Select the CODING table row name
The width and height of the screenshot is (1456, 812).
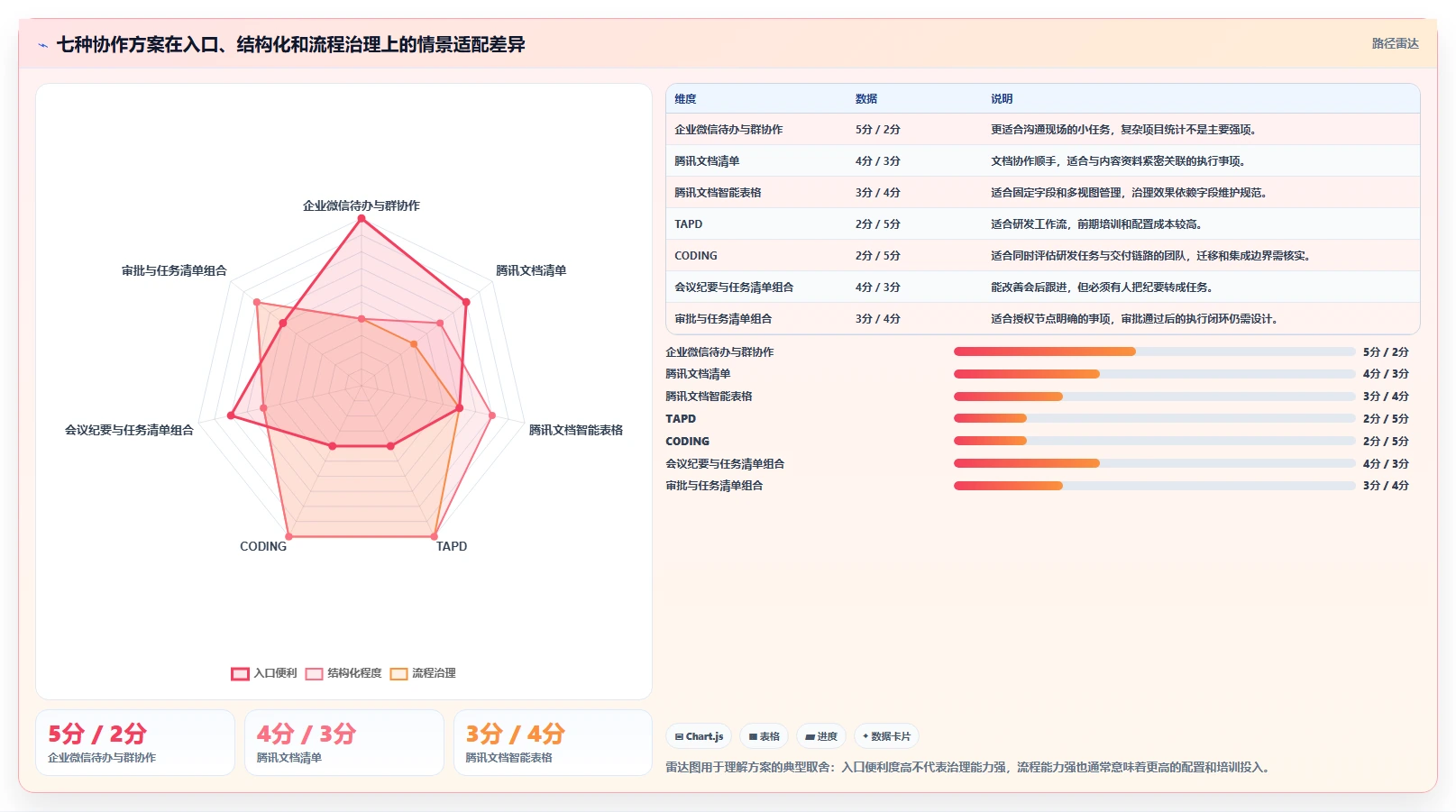point(696,256)
